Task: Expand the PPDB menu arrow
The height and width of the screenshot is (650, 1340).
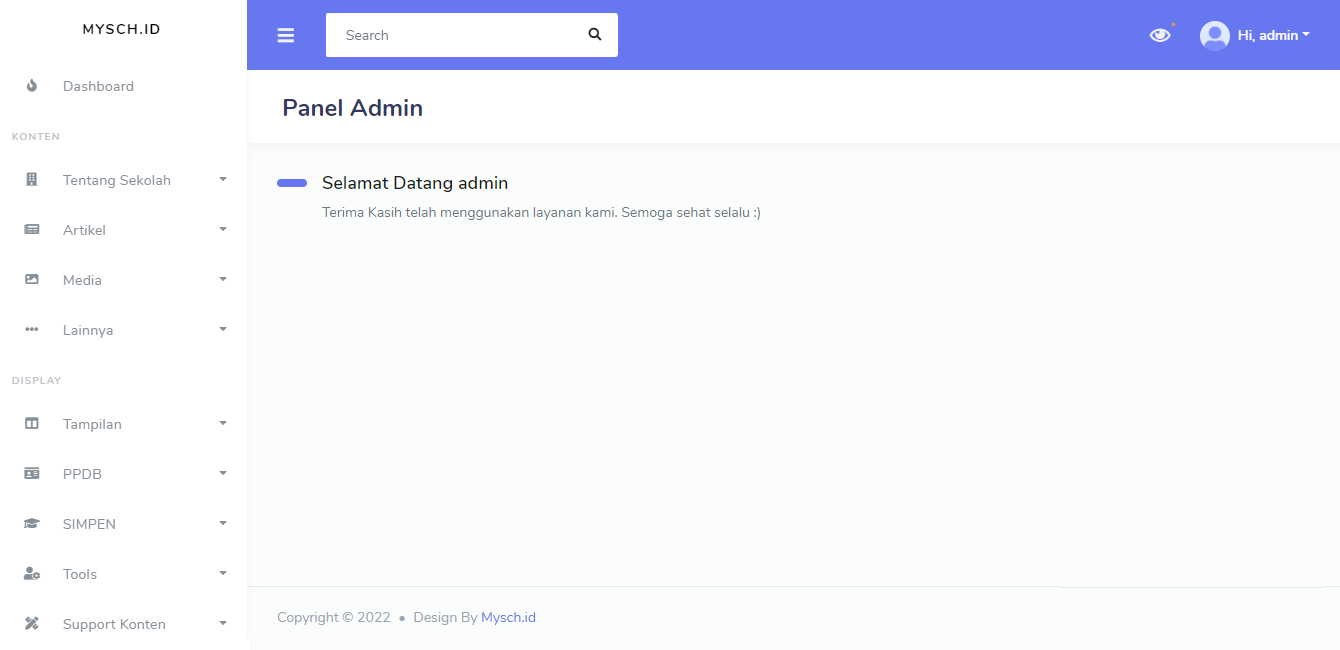Action: [x=223, y=474]
